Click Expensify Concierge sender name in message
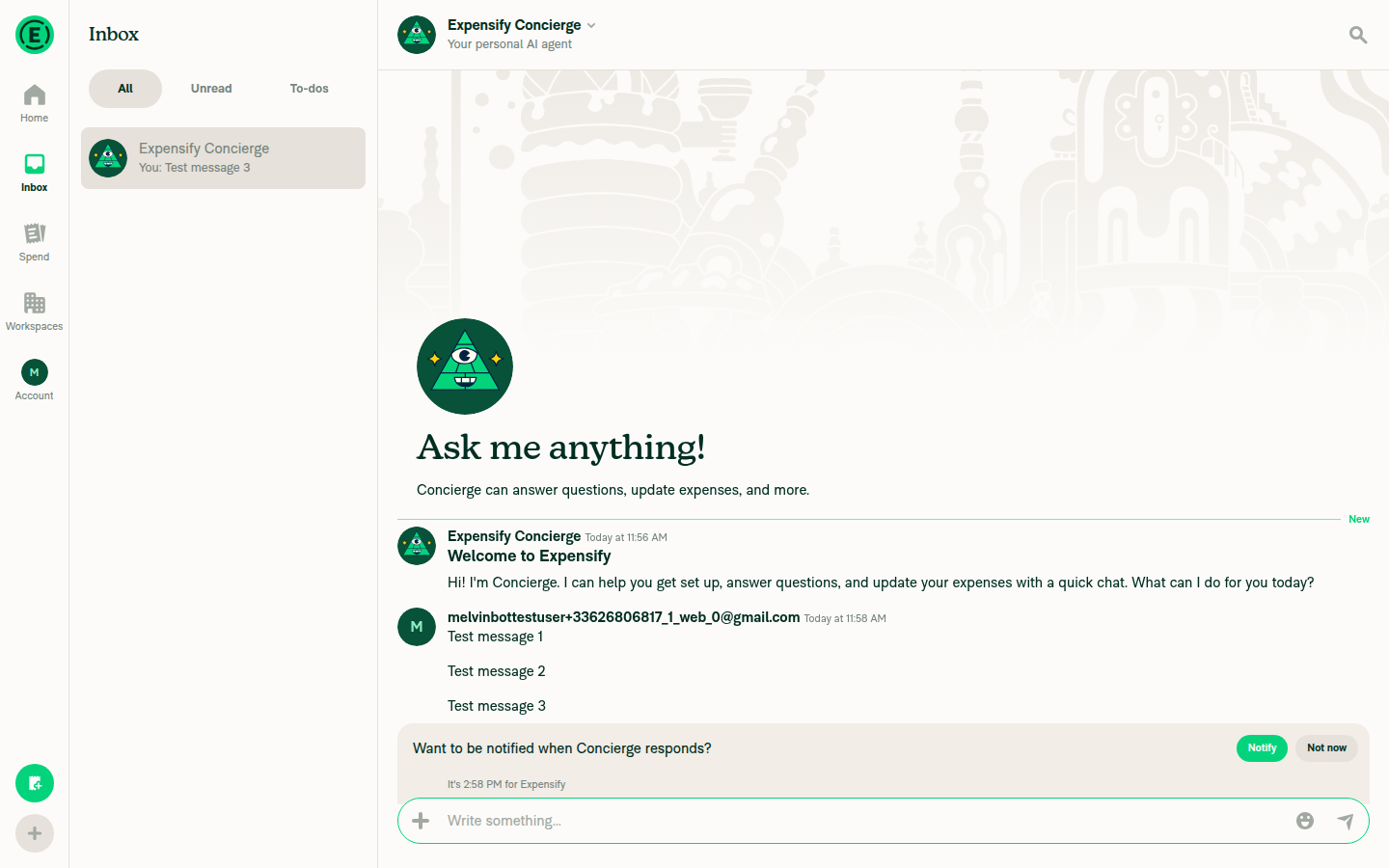 [x=514, y=536]
